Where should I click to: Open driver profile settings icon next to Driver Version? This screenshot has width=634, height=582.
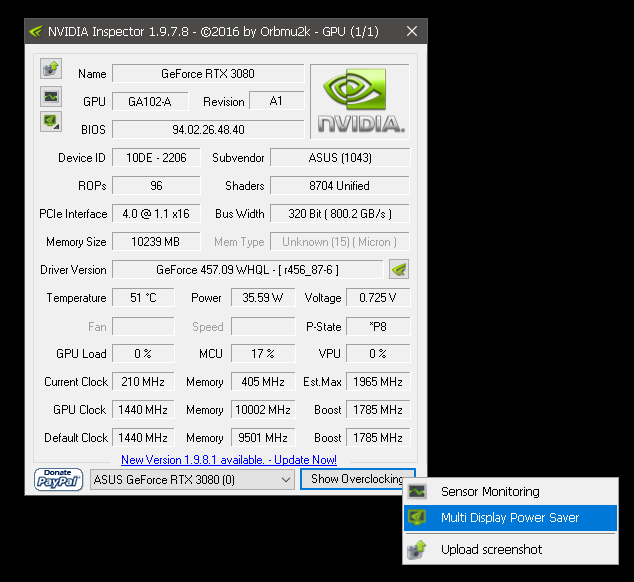pos(399,269)
